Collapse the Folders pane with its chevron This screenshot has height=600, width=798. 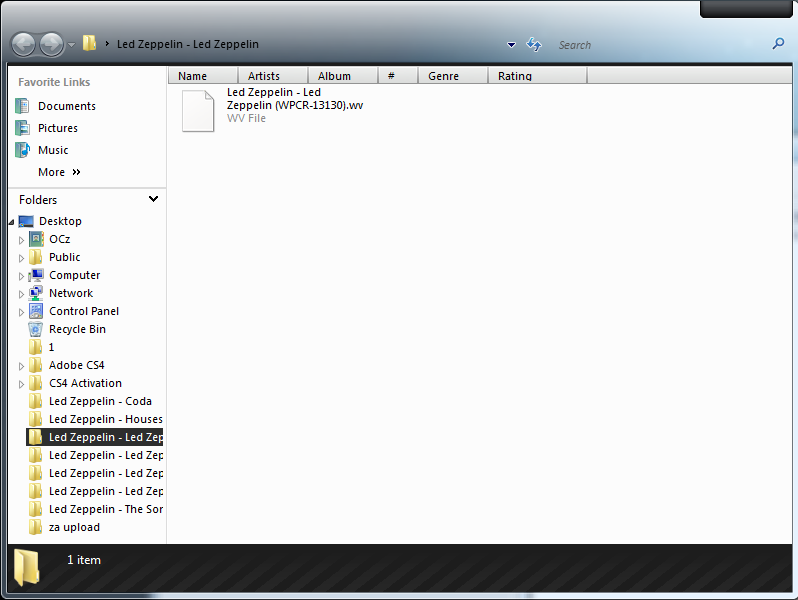(x=153, y=199)
